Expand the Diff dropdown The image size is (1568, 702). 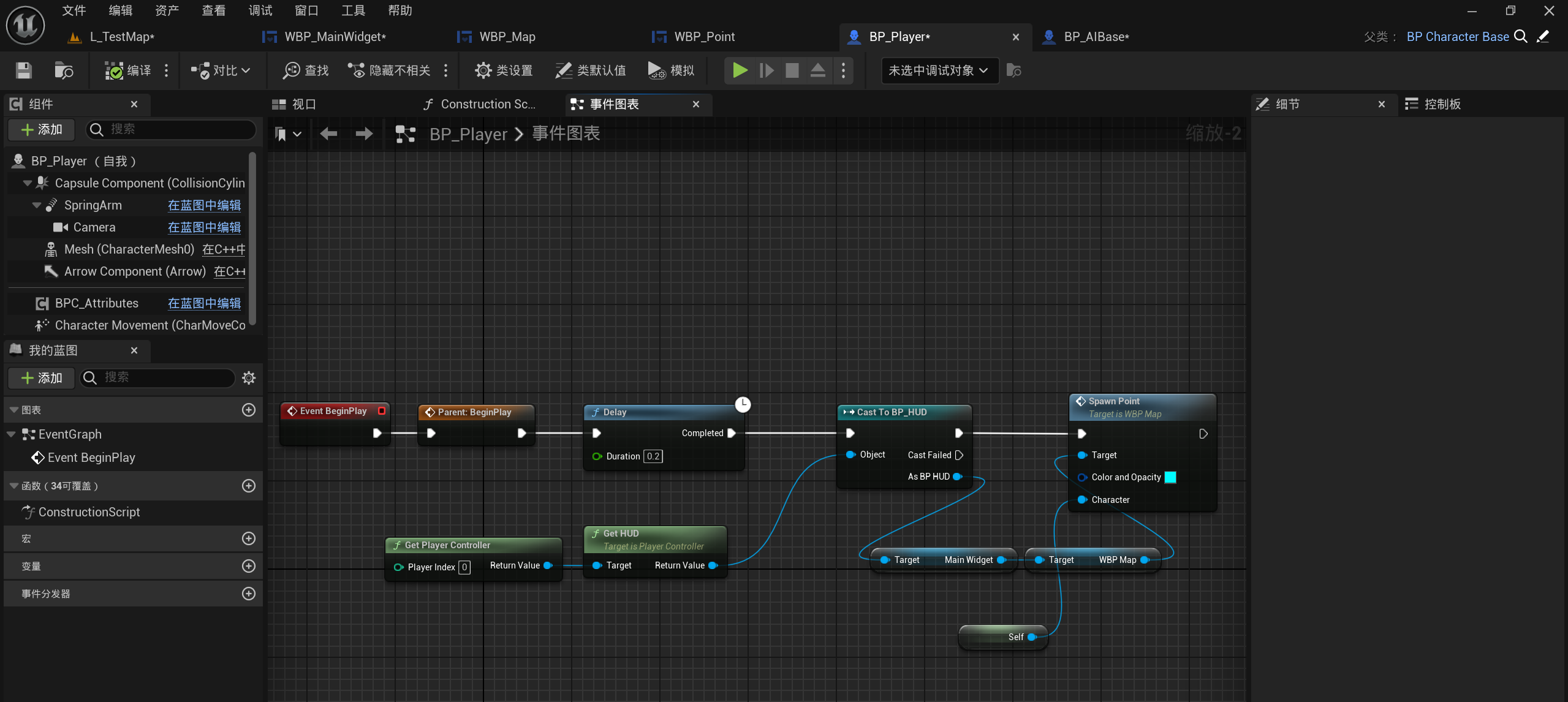221,70
